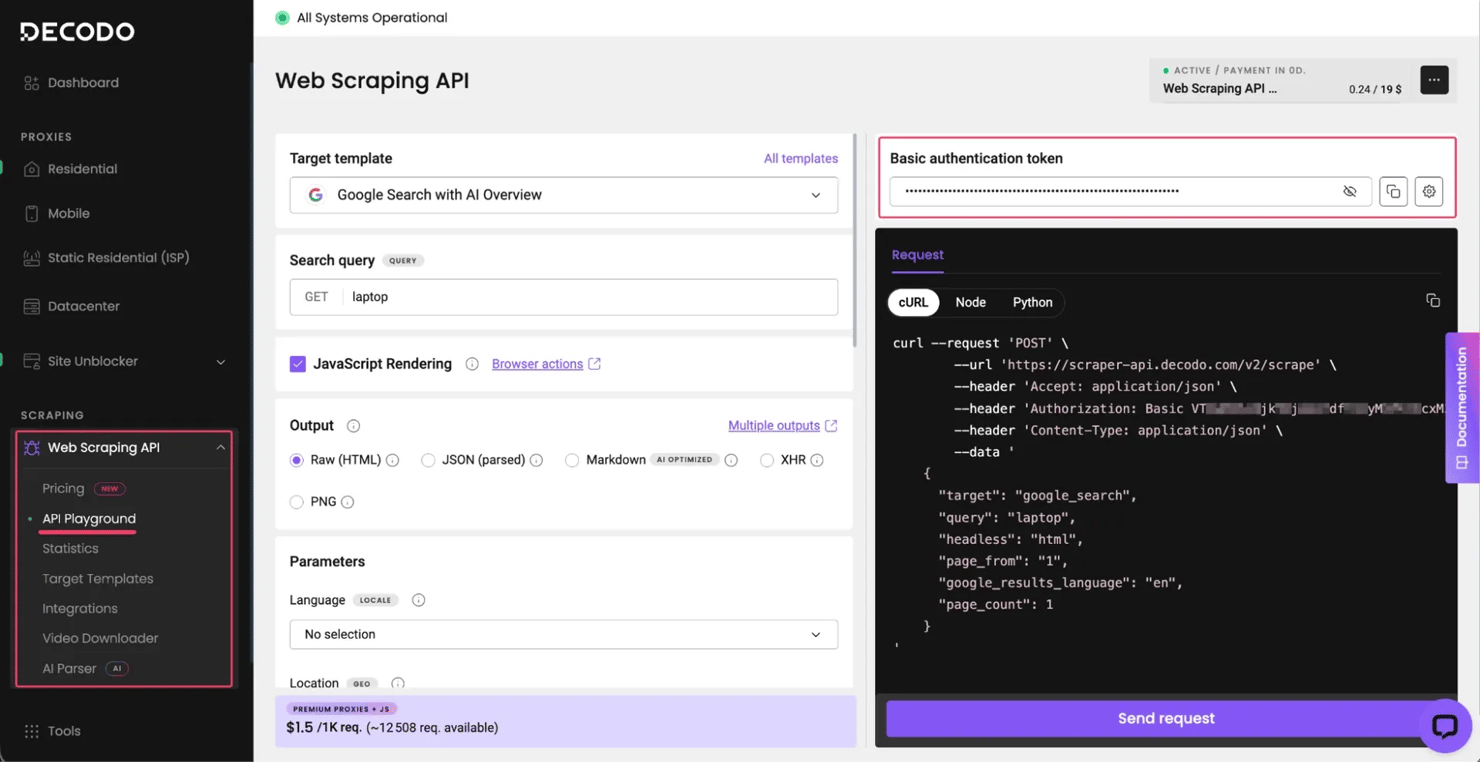Click info icon beside PNG option

tap(347, 502)
